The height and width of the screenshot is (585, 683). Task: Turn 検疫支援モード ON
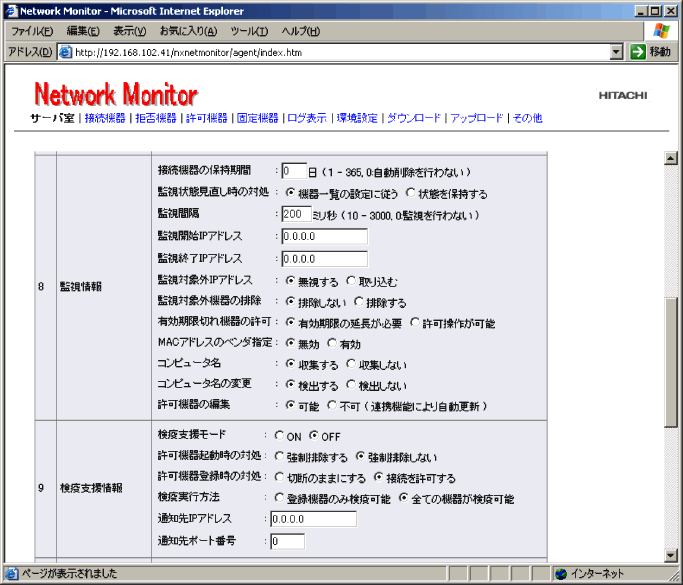pyautogui.click(x=279, y=435)
